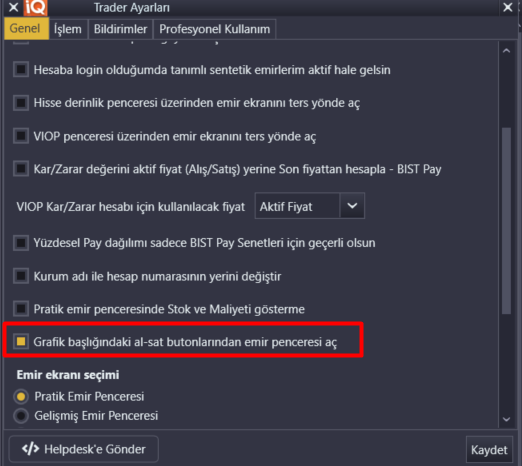Image resolution: width=522 pixels, height=466 pixels.
Task: Click the Aktif Fiyat combo box field
Action: [x=310, y=206]
